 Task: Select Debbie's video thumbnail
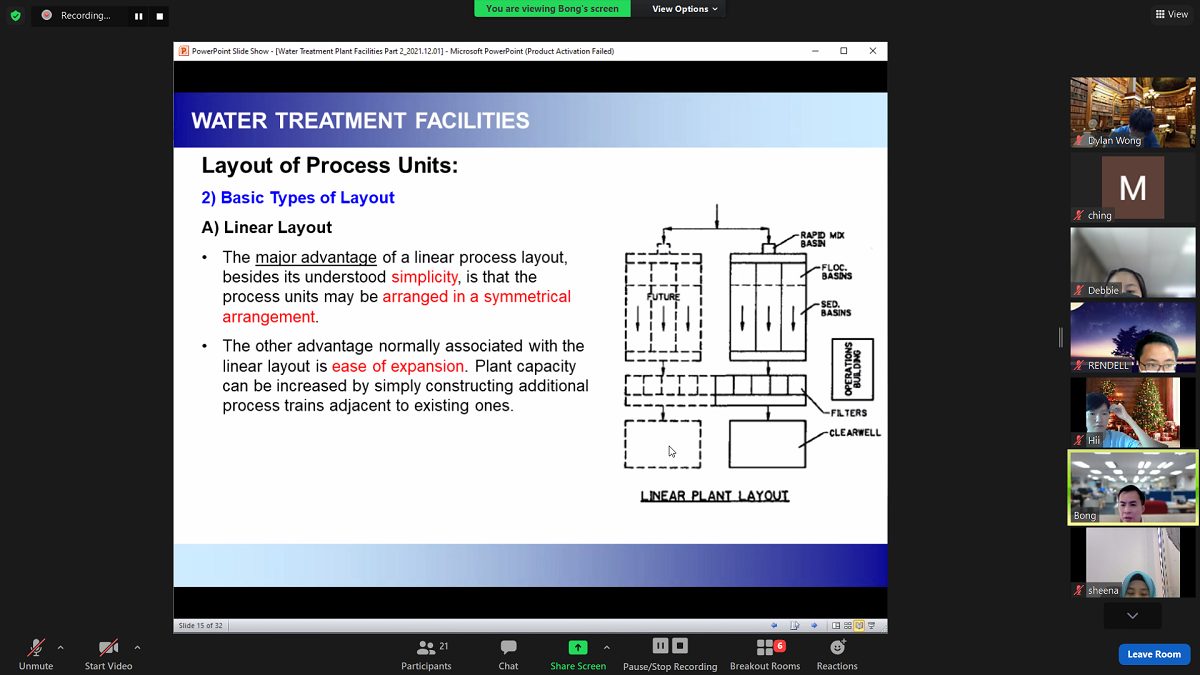point(1133,263)
